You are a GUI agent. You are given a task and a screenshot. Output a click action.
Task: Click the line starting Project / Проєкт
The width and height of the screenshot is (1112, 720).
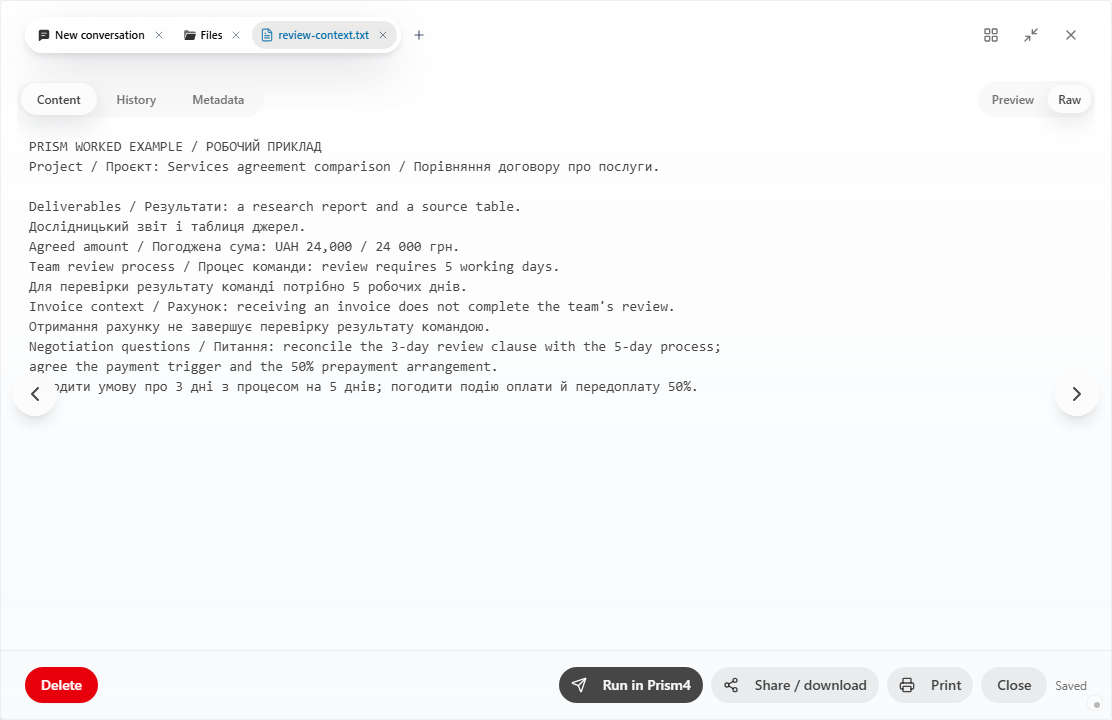[x=344, y=167]
